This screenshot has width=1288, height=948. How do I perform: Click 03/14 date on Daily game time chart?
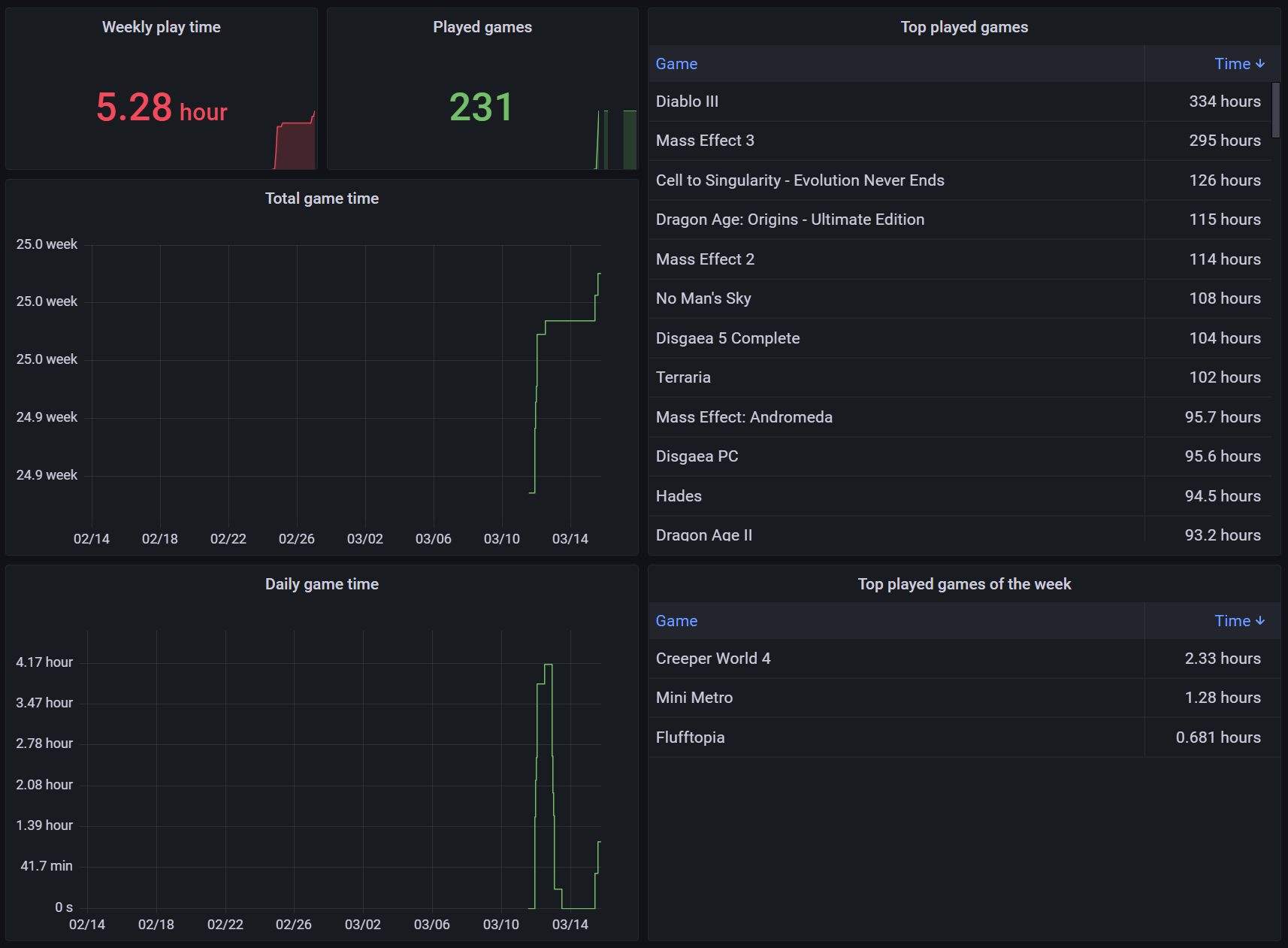[x=570, y=925]
